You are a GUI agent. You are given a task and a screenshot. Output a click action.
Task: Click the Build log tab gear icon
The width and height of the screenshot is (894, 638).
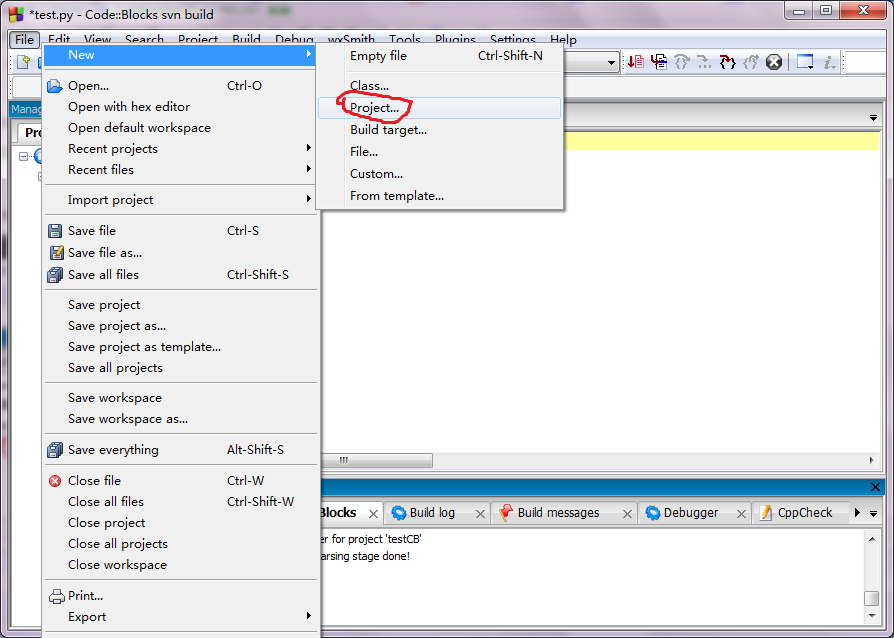pyautogui.click(x=399, y=513)
